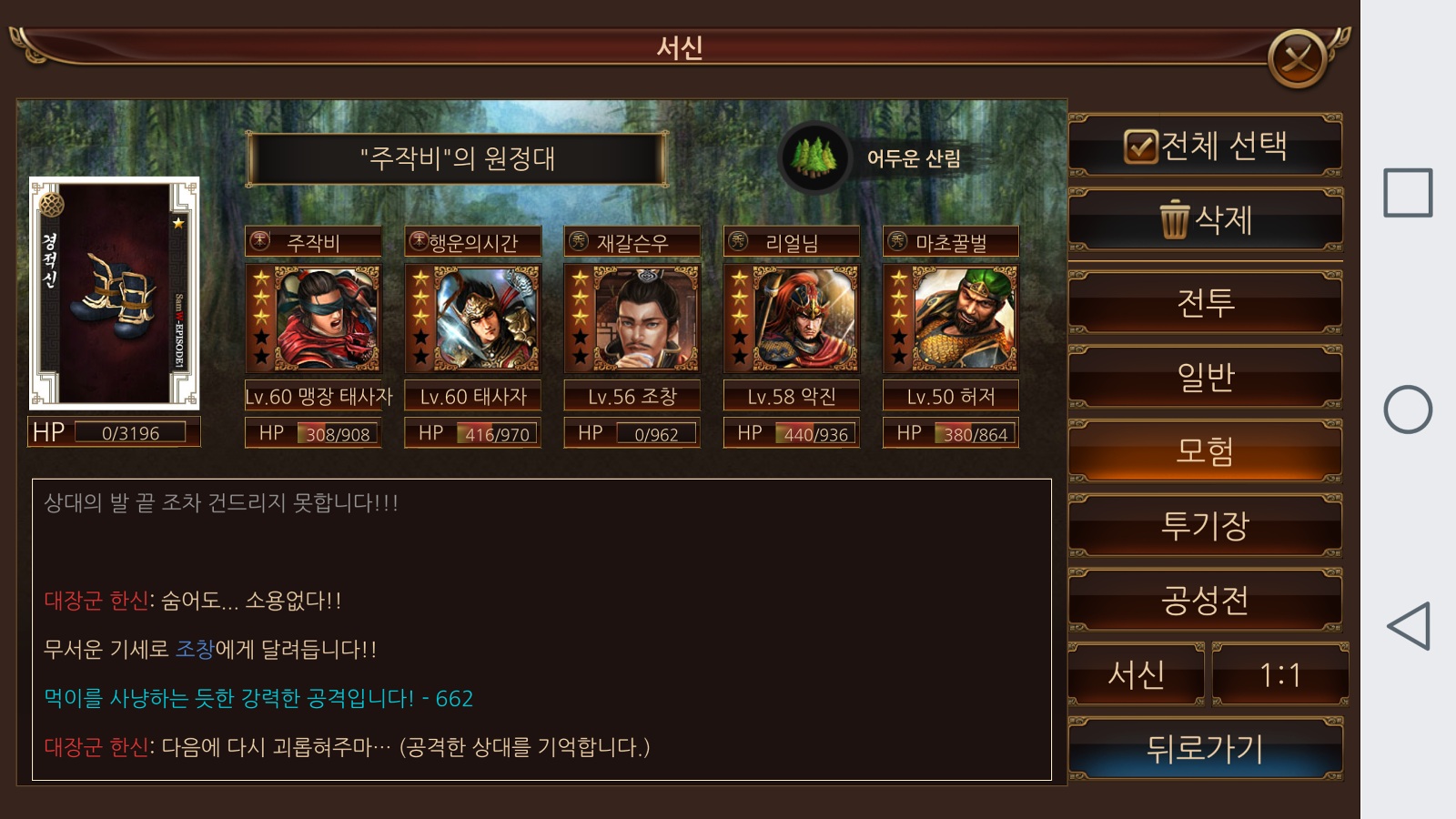The height and width of the screenshot is (819, 1456).
Task: Go back with 뒤로가기 button
Action: (1206, 749)
